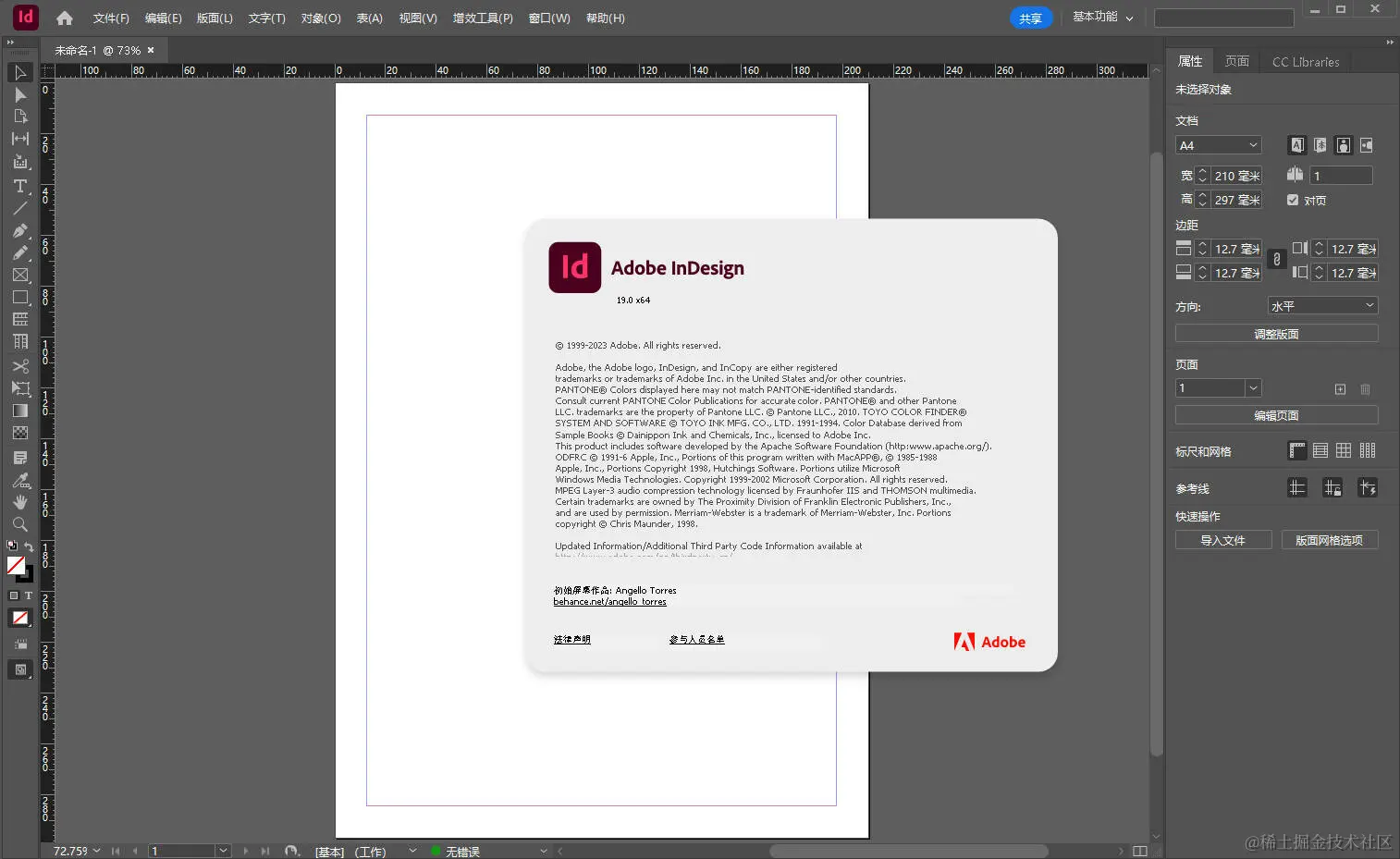The image size is (1400, 859).
Task: Select the Gradient Feather tool
Action: click(x=20, y=433)
